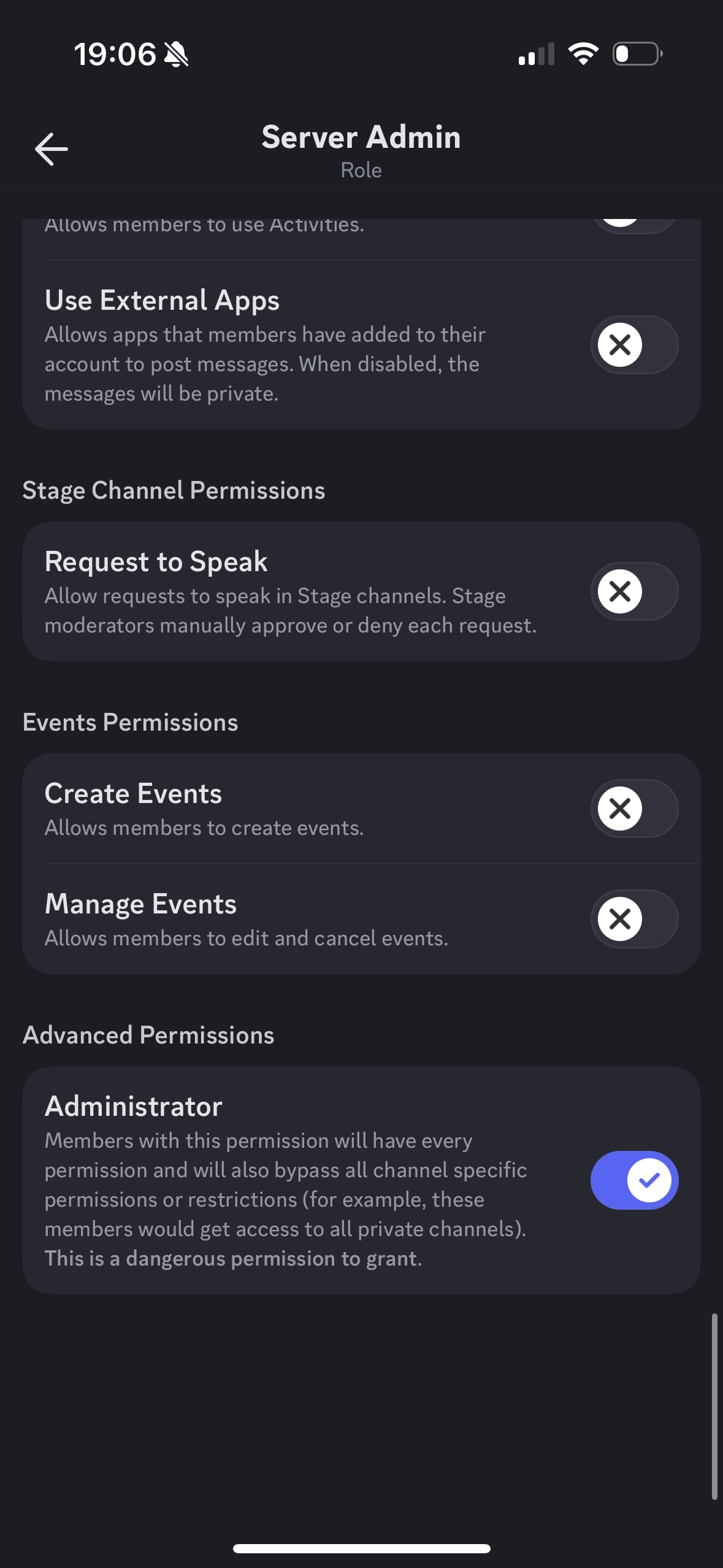The width and height of the screenshot is (723, 1568).
Task: Tap the muted bell icon in status bar
Action: pos(177,55)
